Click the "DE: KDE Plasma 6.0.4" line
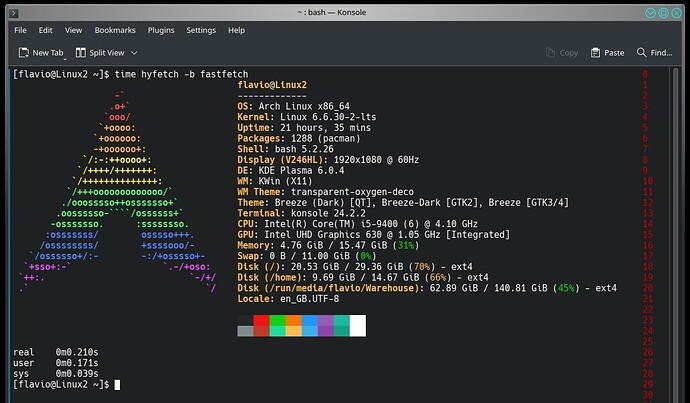 coord(291,171)
